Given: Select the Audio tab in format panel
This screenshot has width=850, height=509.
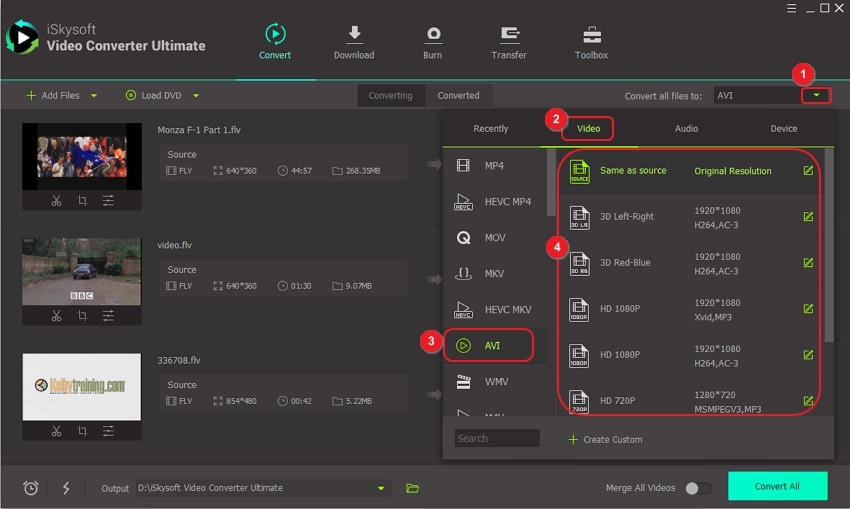Looking at the screenshot, I should click(x=686, y=128).
